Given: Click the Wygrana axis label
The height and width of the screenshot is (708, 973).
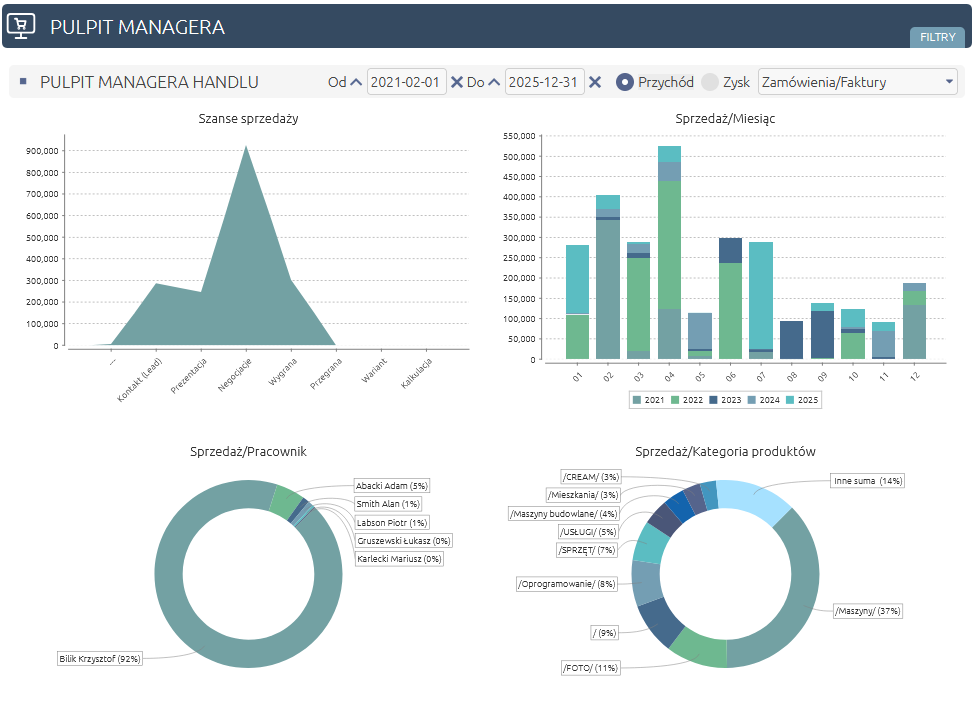Looking at the screenshot, I should pyautogui.click(x=283, y=372).
